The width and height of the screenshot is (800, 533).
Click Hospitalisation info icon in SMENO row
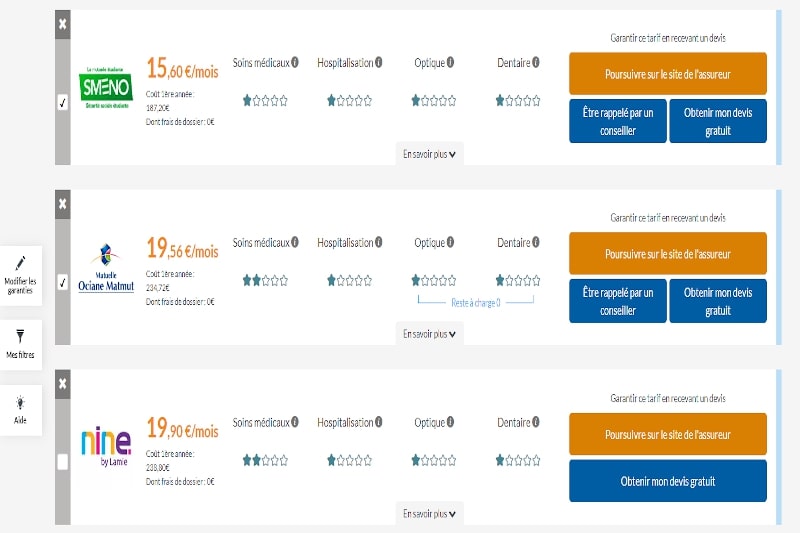coord(380,63)
